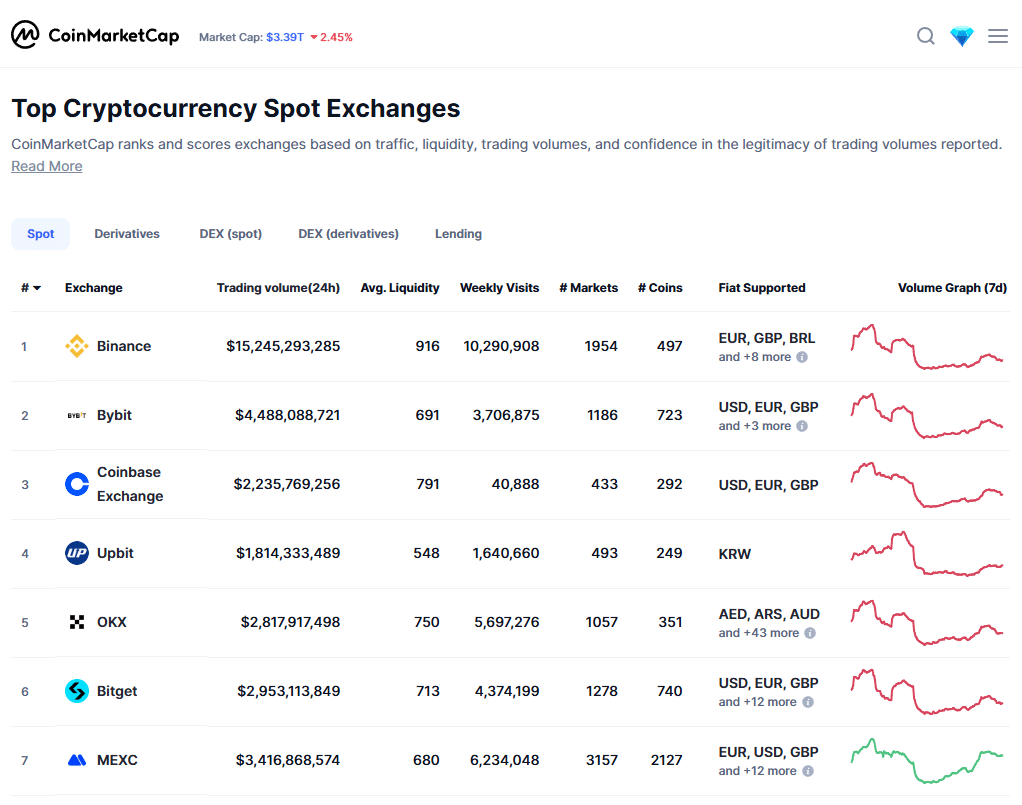This screenshot has height=805, width=1022.
Task: Sort by Trading volume(24h) header
Action: point(278,288)
